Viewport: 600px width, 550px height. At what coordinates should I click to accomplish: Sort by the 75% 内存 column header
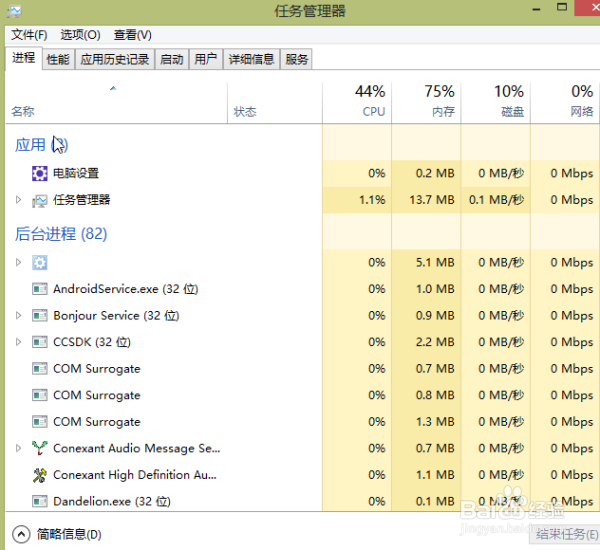(x=426, y=103)
